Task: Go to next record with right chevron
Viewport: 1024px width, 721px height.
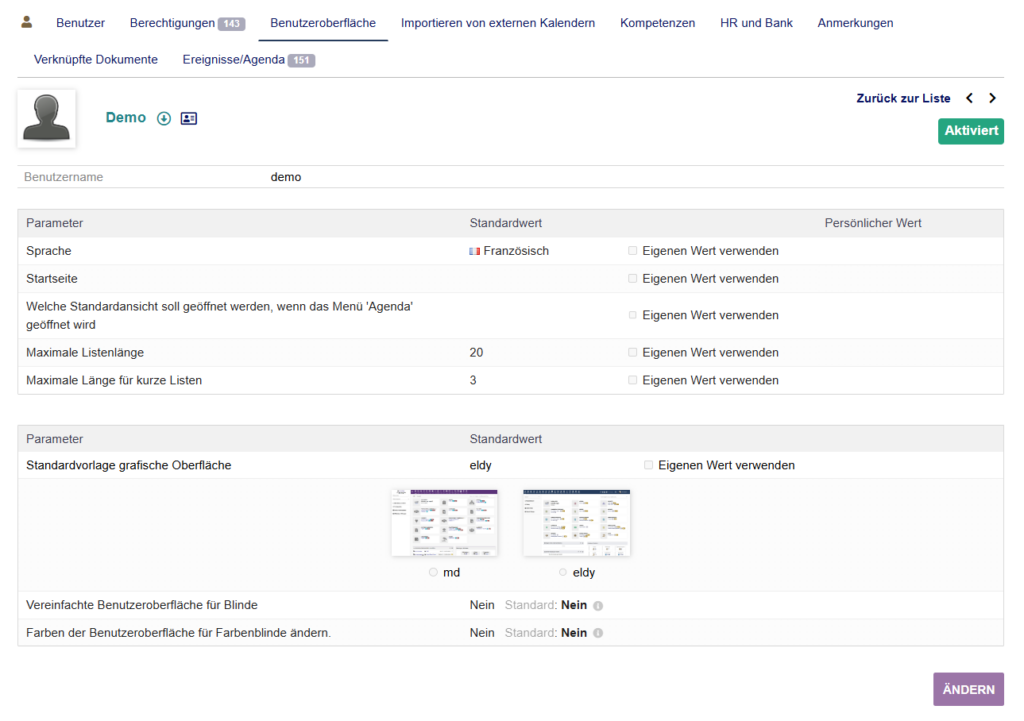Action: [992, 98]
